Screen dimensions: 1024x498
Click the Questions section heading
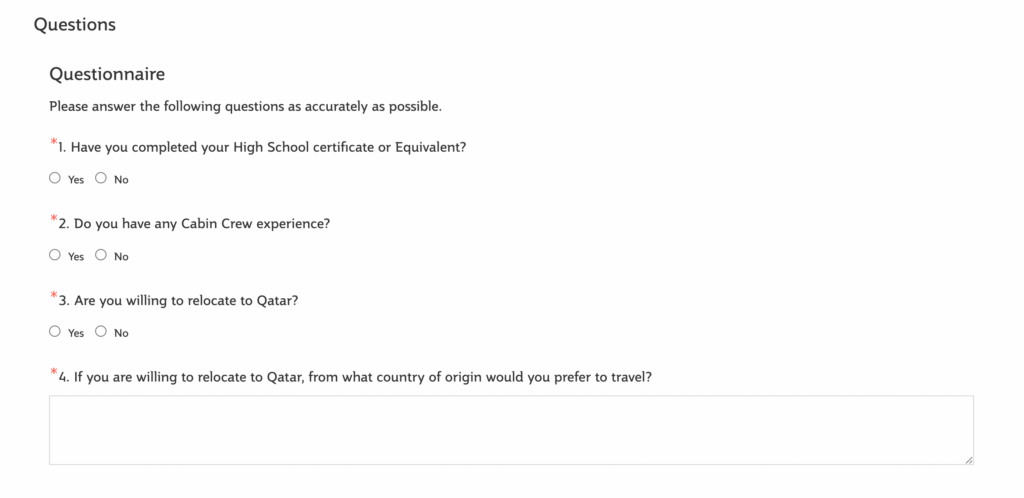coord(74,25)
